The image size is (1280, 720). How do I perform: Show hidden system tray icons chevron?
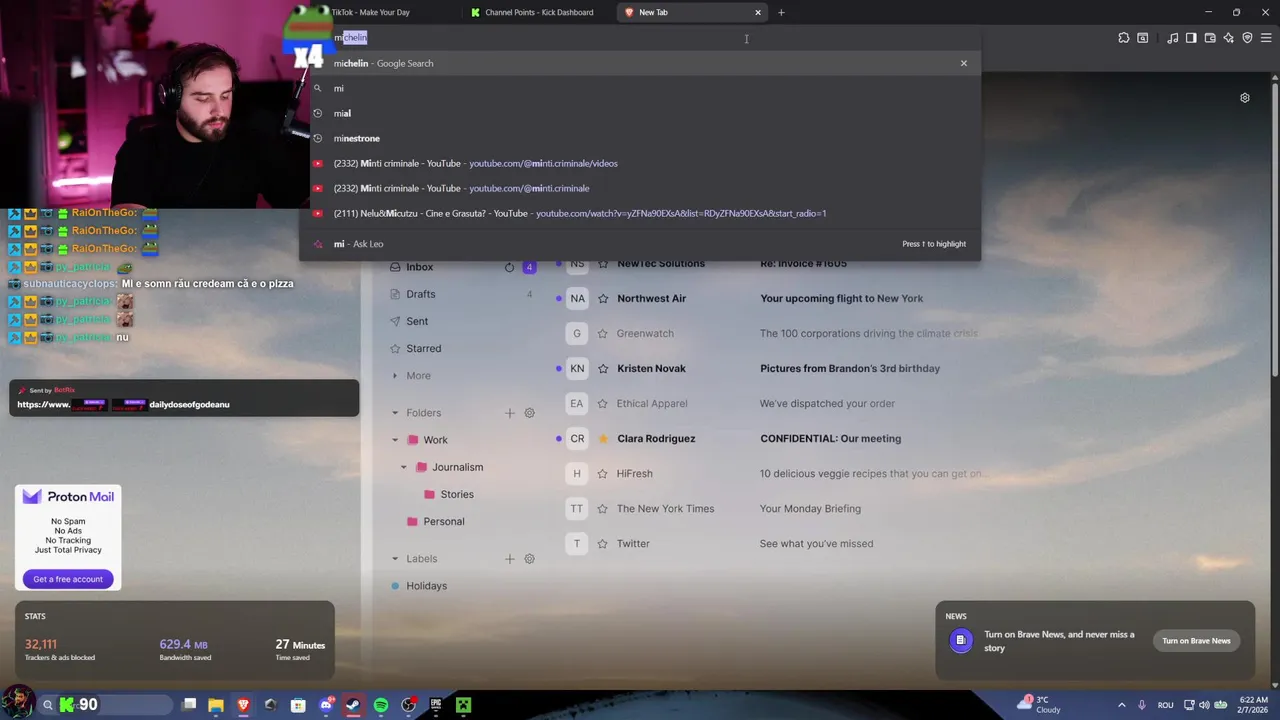click(x=1121, y=705)
